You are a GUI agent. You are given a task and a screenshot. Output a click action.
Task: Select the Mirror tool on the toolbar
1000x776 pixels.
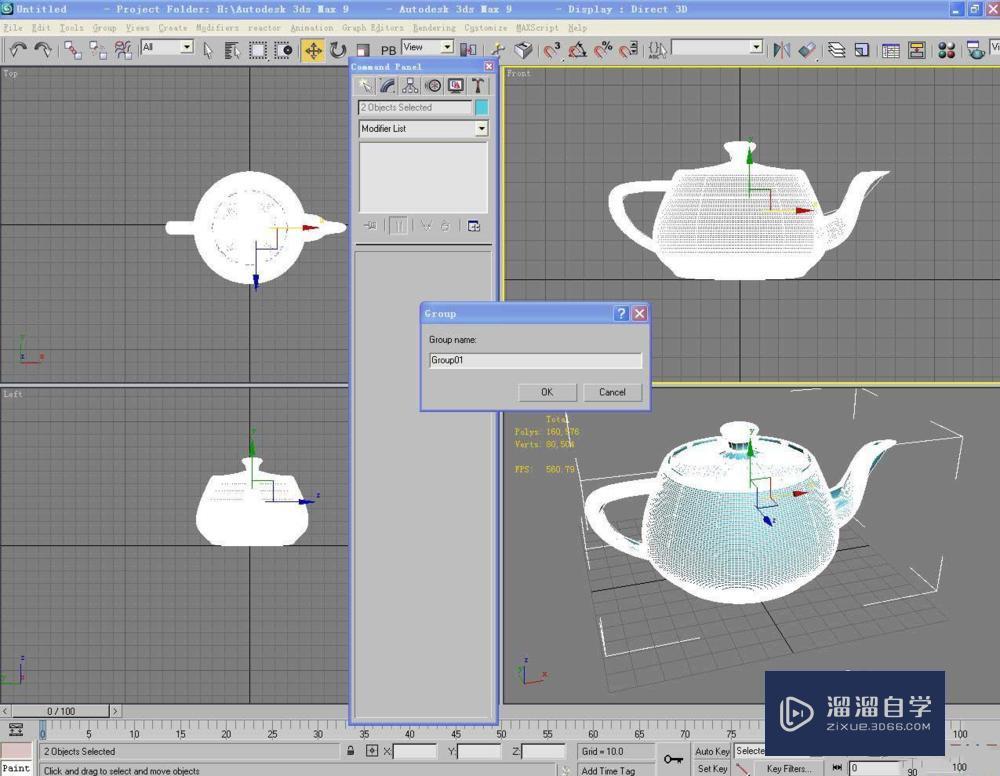781,50
